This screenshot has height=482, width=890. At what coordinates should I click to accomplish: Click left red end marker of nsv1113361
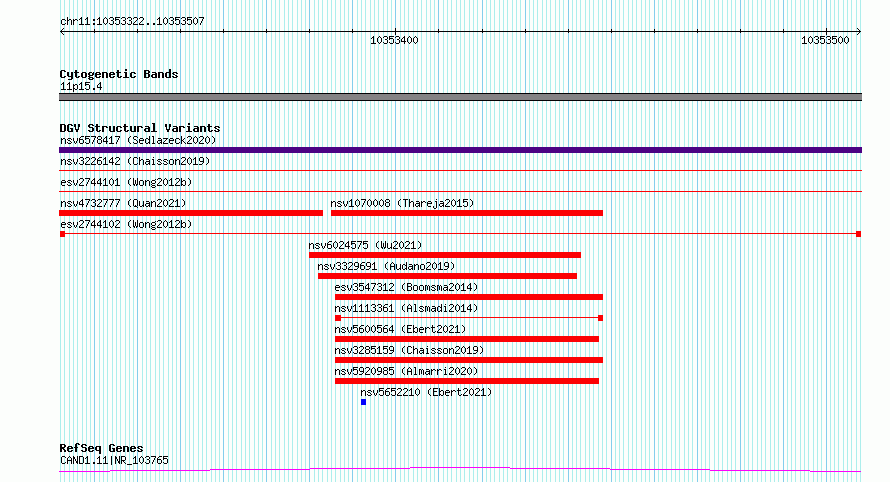point(338,318)
